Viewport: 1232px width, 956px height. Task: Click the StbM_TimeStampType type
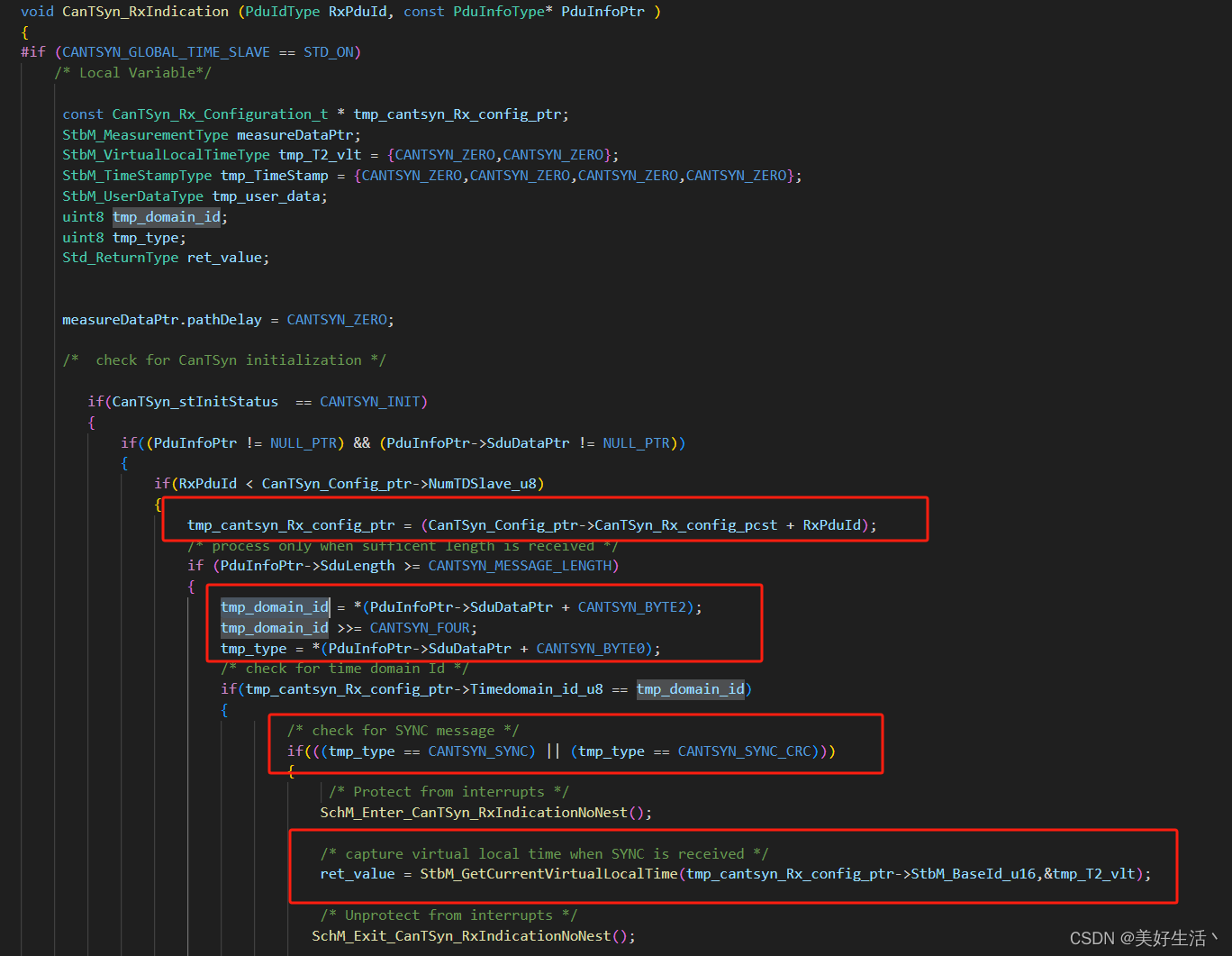pos(137,176)
